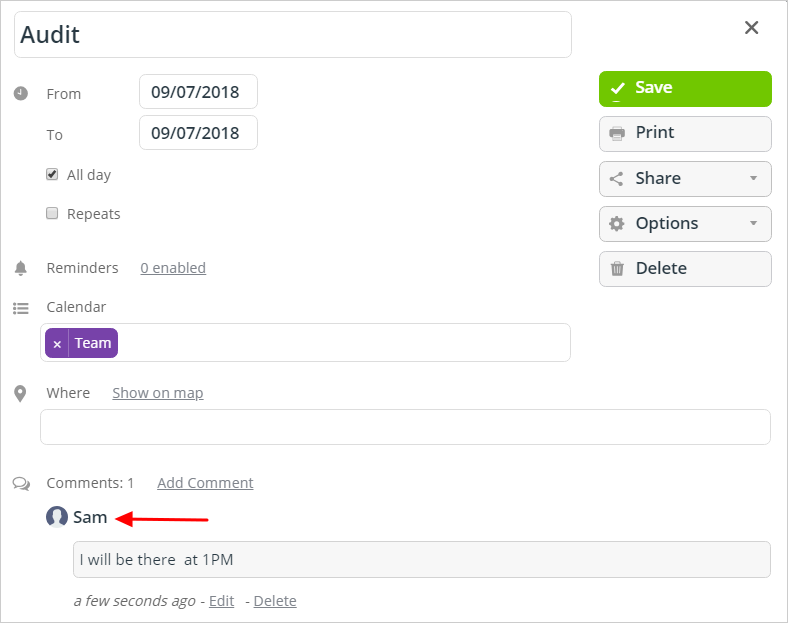Click the Add Comment link
The width and height of the screenshot is (788, 623).
(205, 483)
